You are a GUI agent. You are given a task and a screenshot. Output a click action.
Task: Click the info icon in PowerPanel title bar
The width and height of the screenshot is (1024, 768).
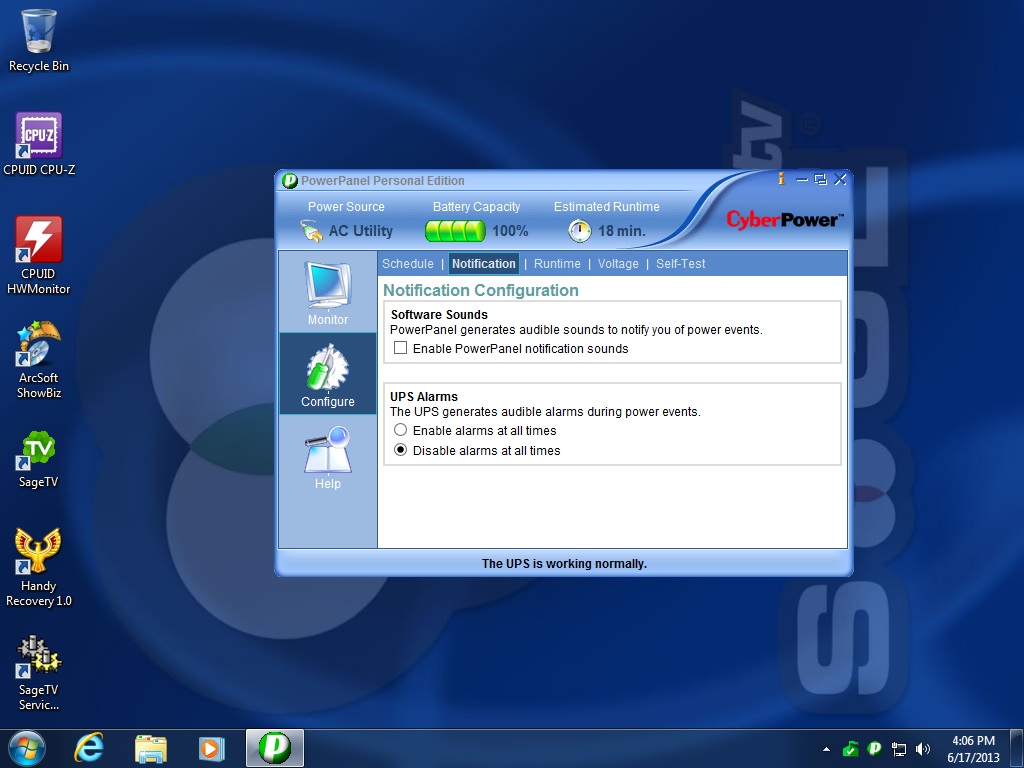tap(780, 178)
